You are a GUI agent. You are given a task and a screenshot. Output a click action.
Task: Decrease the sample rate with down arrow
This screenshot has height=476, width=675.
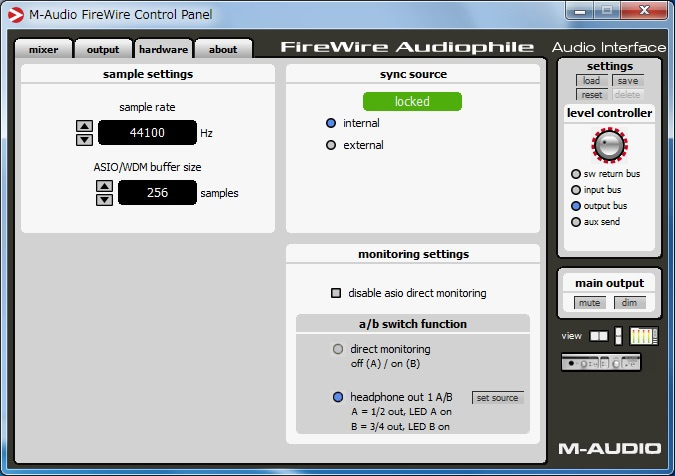84,140
